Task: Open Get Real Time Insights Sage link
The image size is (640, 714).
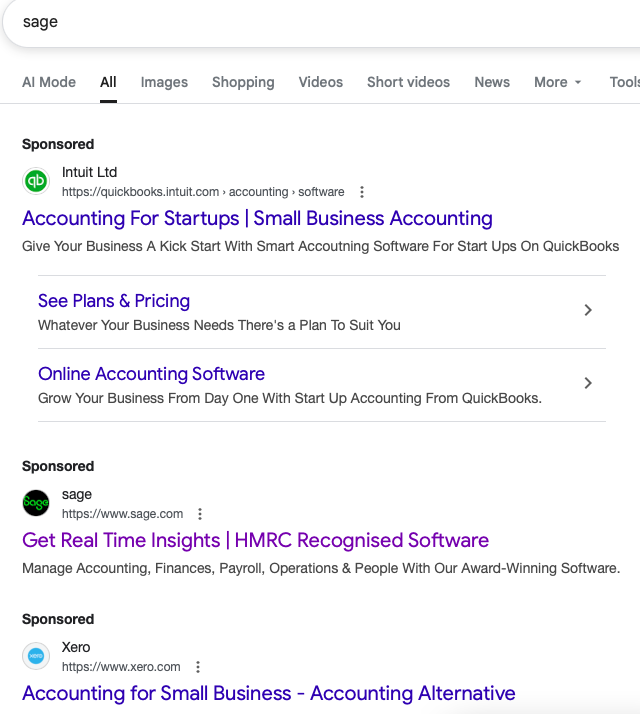Action: [x=255, y=540]
